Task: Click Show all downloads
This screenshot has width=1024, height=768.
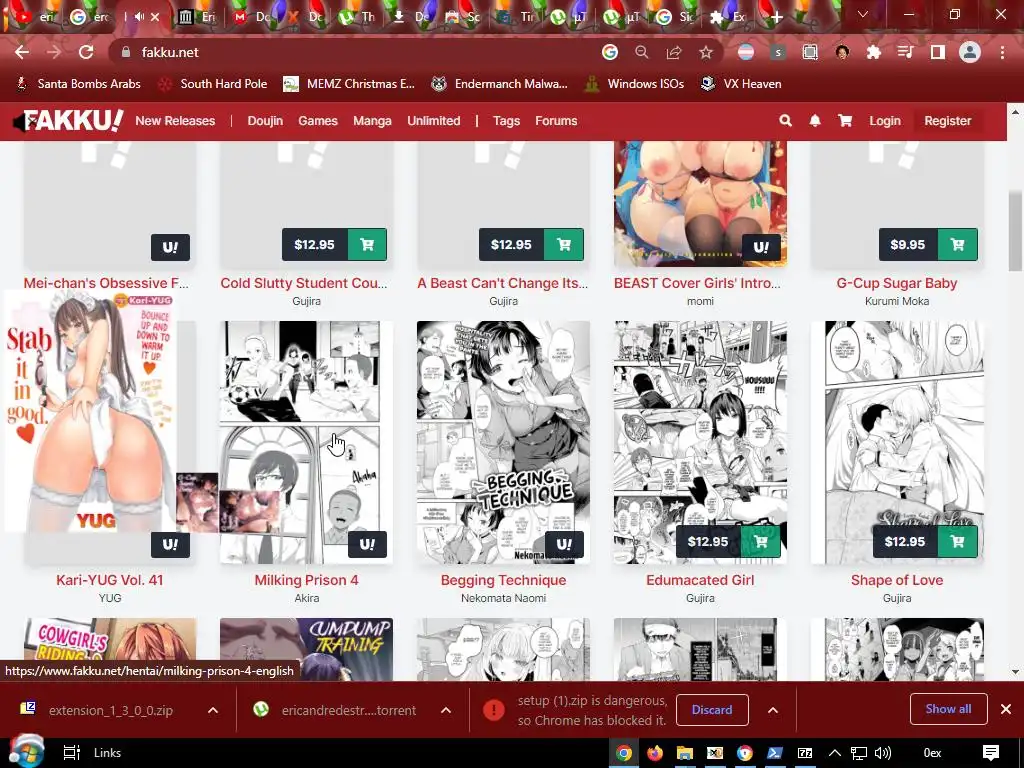Action: click(948, 709)
